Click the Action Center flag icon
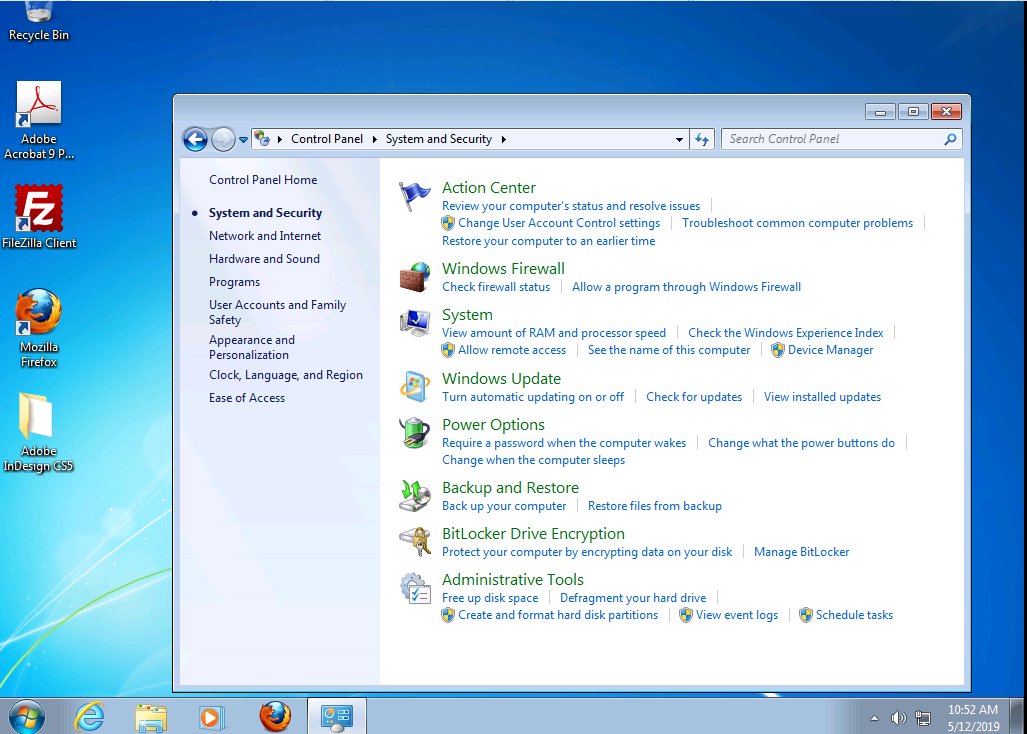 pos(414,196)
